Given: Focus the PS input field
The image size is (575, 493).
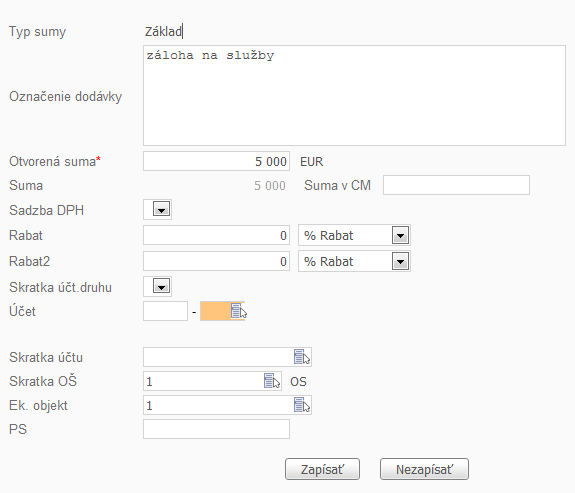Looking at the screenshot, I should pos(216,429).
